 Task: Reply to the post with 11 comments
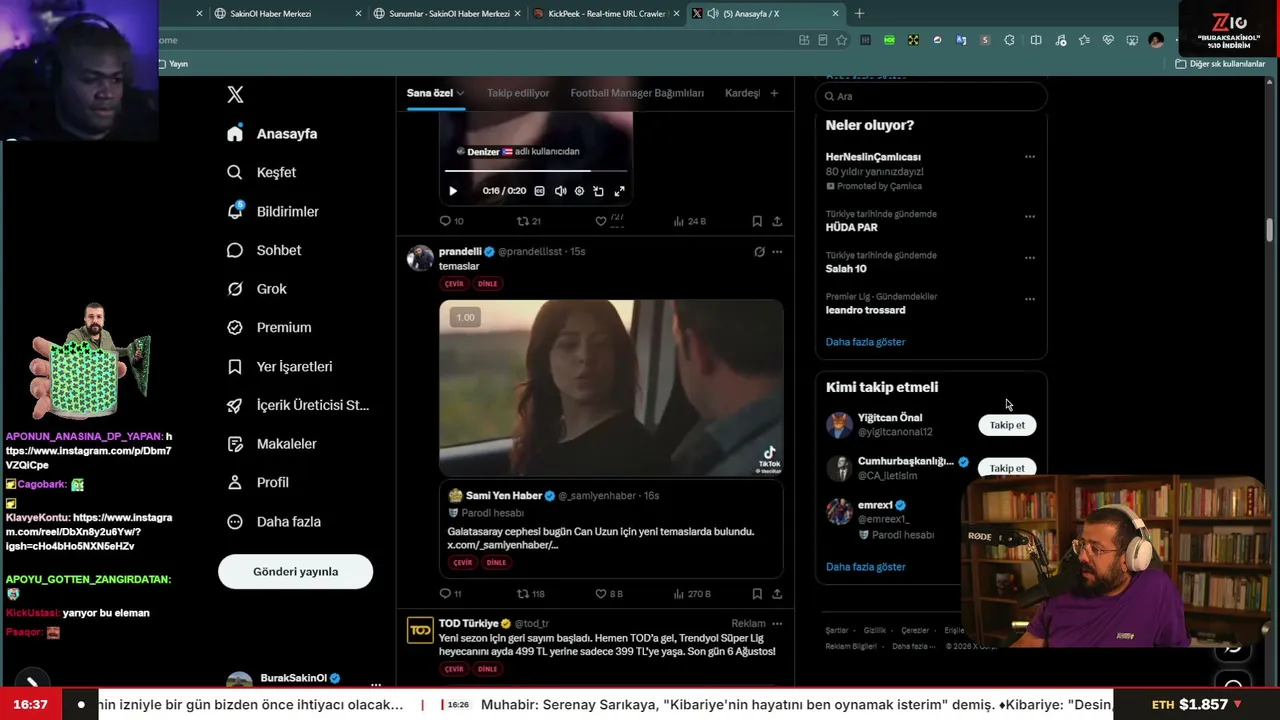tap(451, 594)
